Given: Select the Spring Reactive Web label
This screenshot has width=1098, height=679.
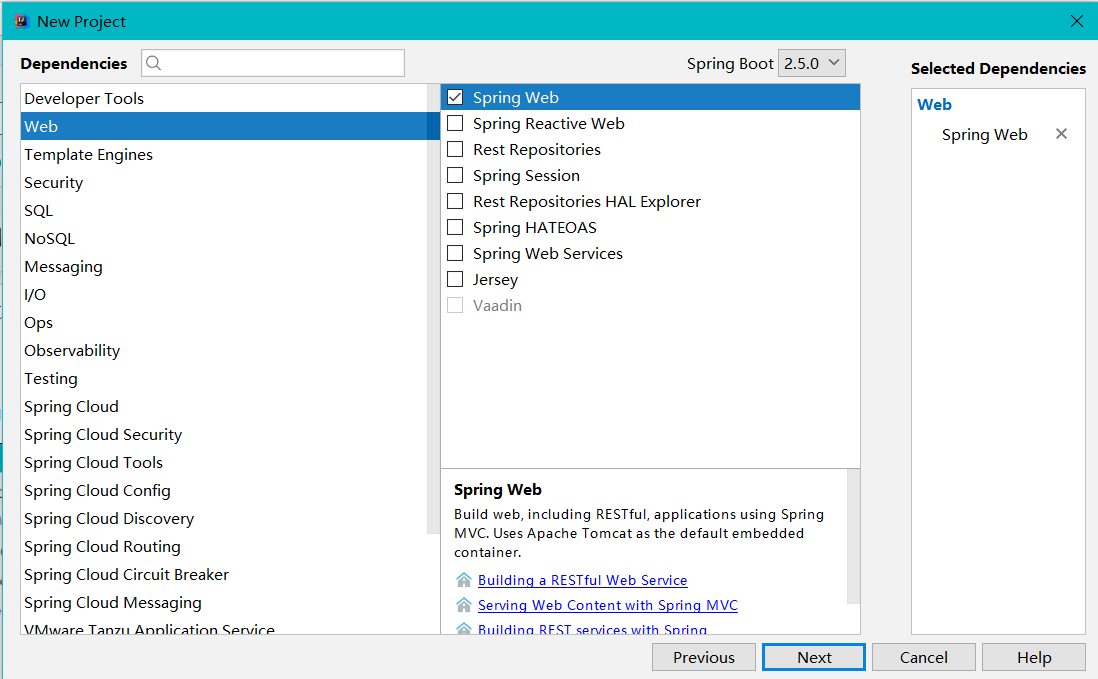Looking at the screenshot, I should 548,123.
